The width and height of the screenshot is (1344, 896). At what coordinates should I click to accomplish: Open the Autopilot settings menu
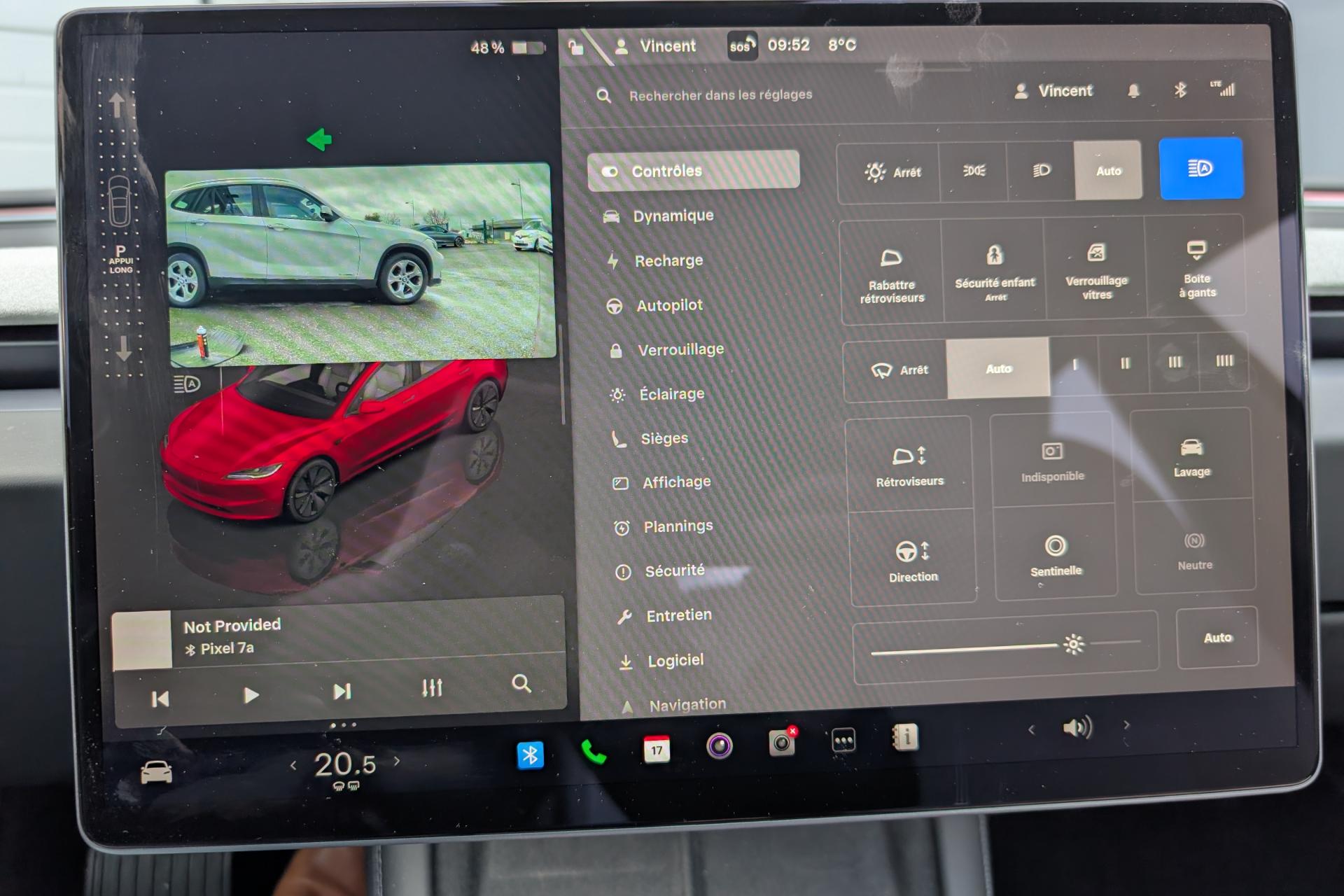point(668,305)
